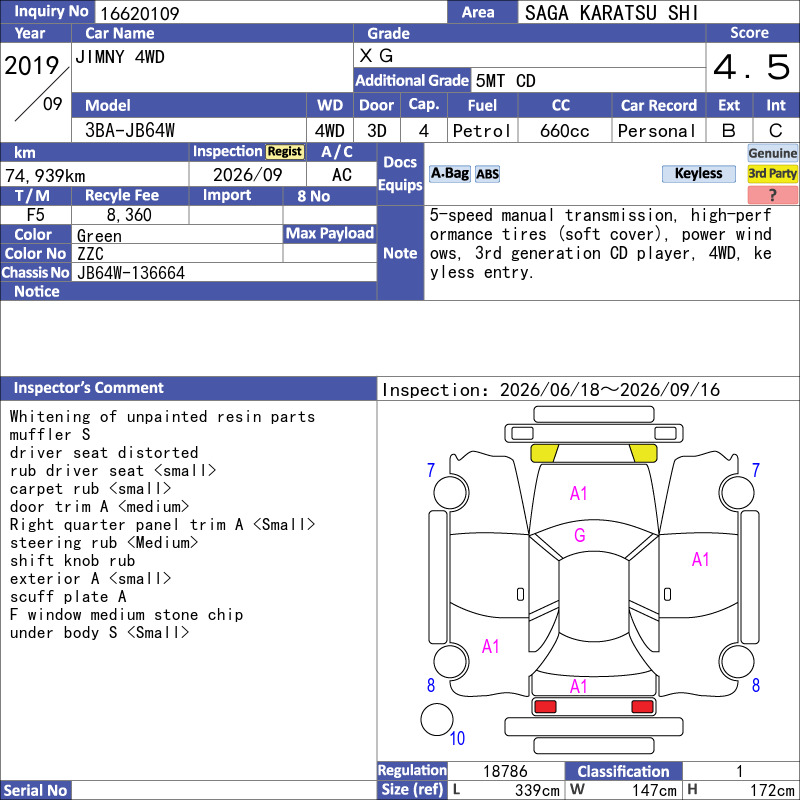The image size is (800, 800).
Task: Click the ABS equipment badge
Action: click(487, 174)
